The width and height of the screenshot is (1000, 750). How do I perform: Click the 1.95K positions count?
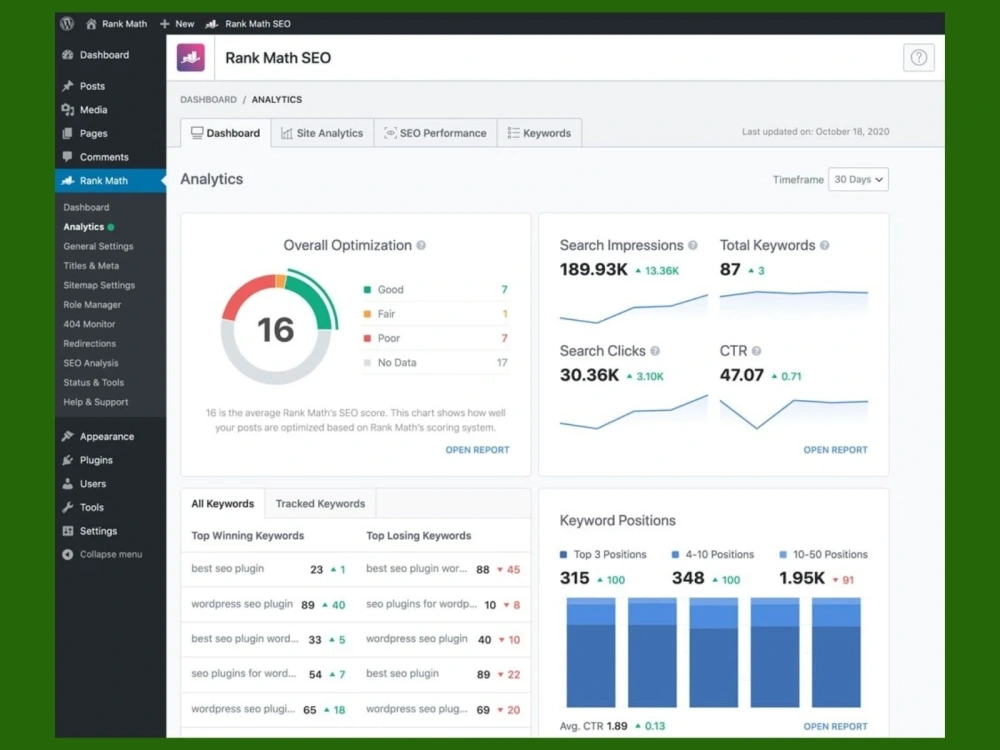click(802, 578)
